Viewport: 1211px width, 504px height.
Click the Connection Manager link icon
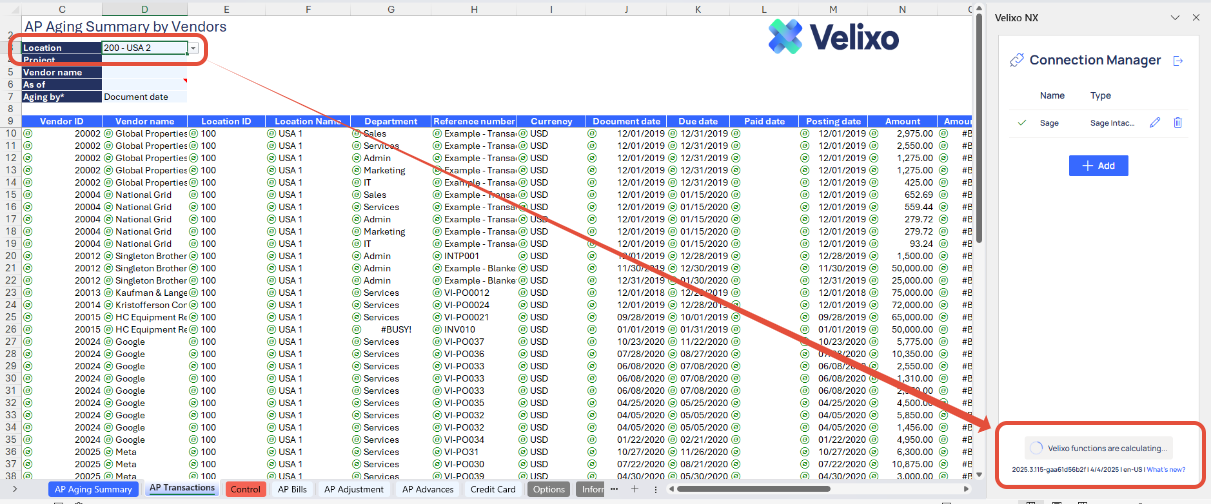tap(1017, 60)
